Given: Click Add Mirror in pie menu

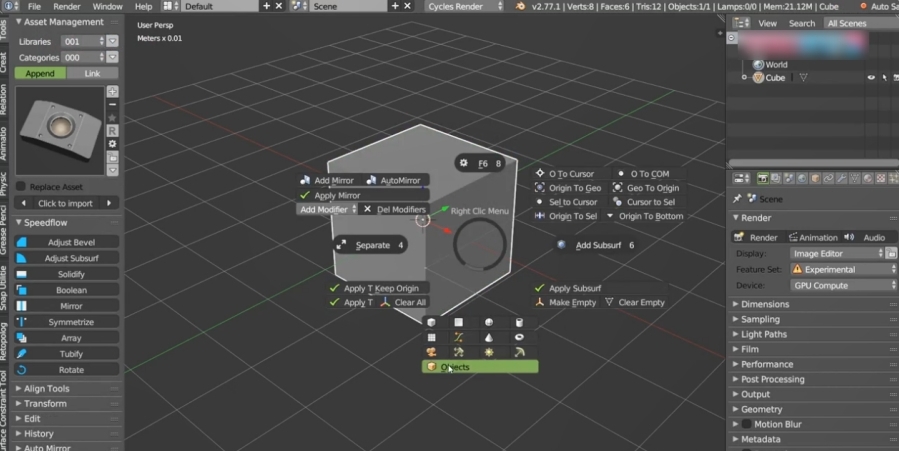Looking at the screenshot, I should click(x=327, y=181).
